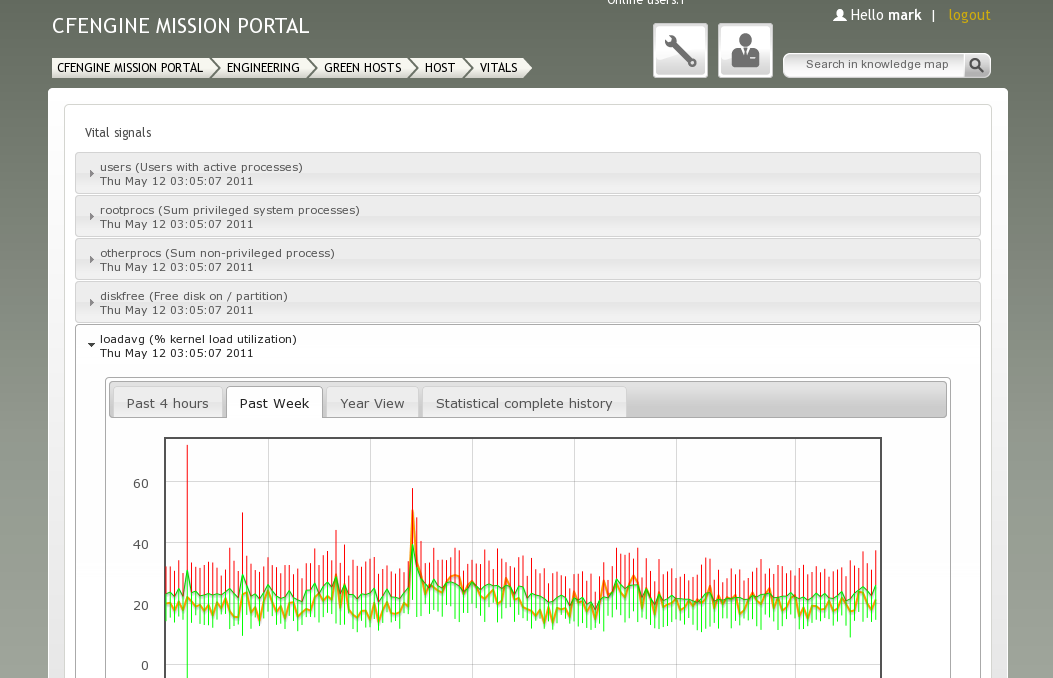Screen dimensions: 1053x678
Task: Click the 40 y-axis label
Action: (141, 544)
